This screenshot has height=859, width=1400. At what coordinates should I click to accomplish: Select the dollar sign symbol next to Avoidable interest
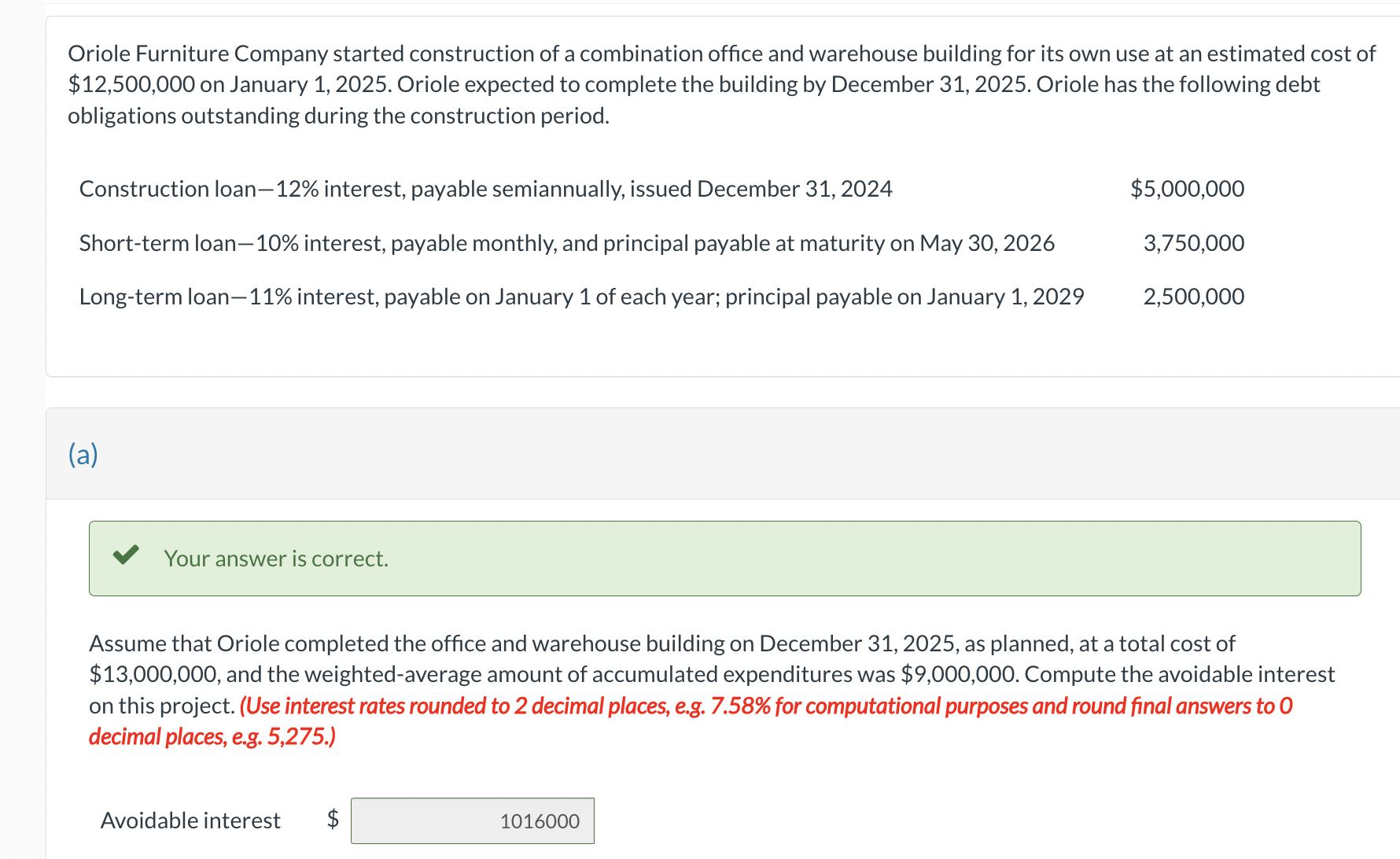pos(332,820)
